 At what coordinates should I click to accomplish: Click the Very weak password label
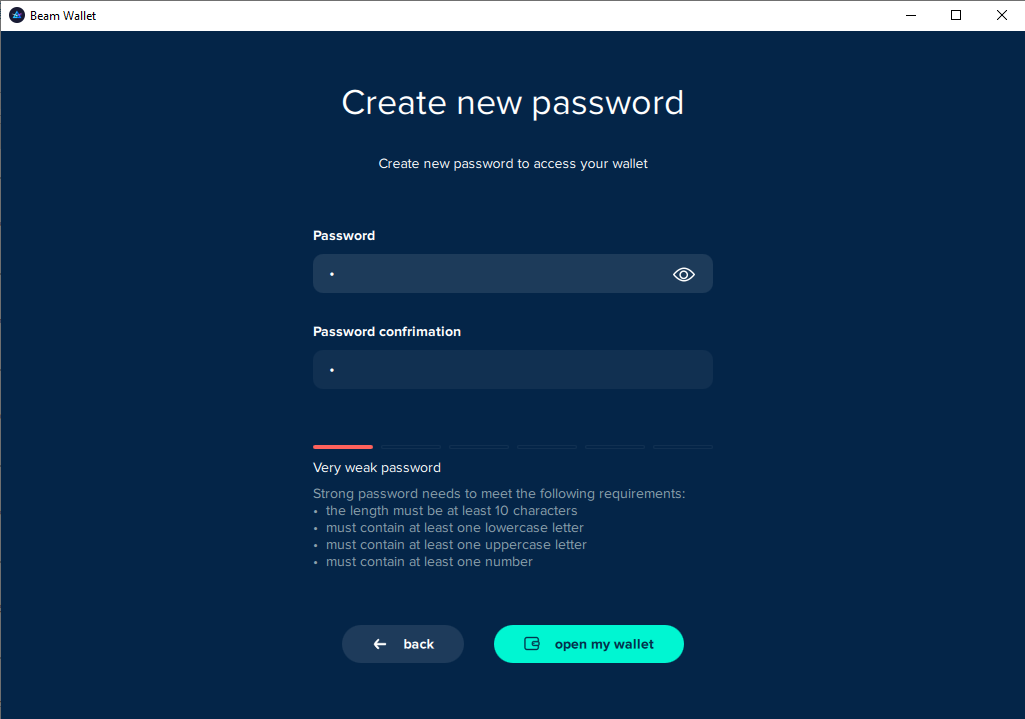(377, 467)
